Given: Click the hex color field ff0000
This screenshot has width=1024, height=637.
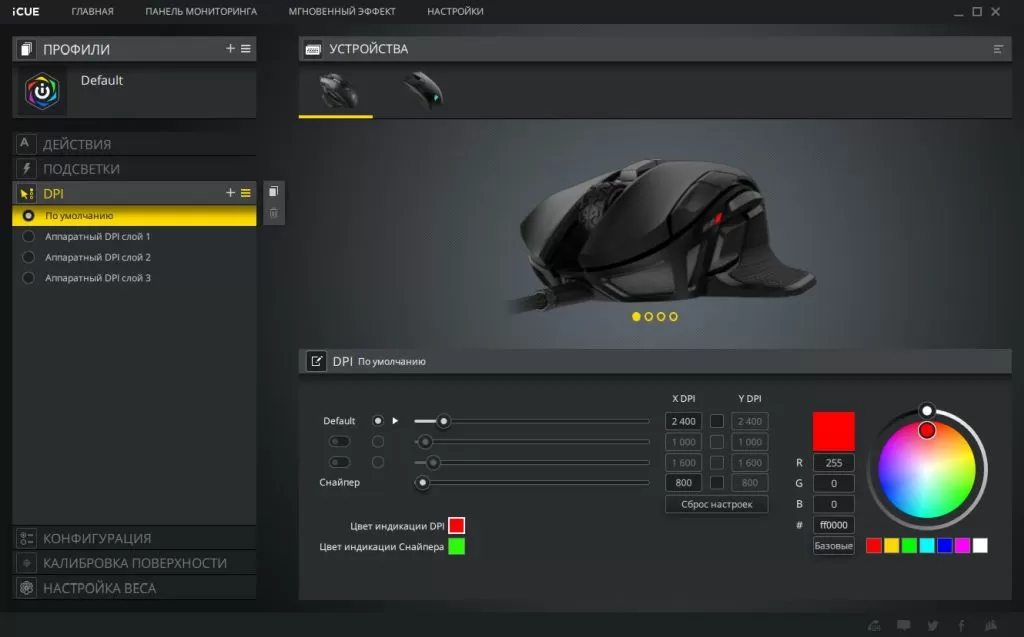Looking at the screenshot, I should [833, 525].
